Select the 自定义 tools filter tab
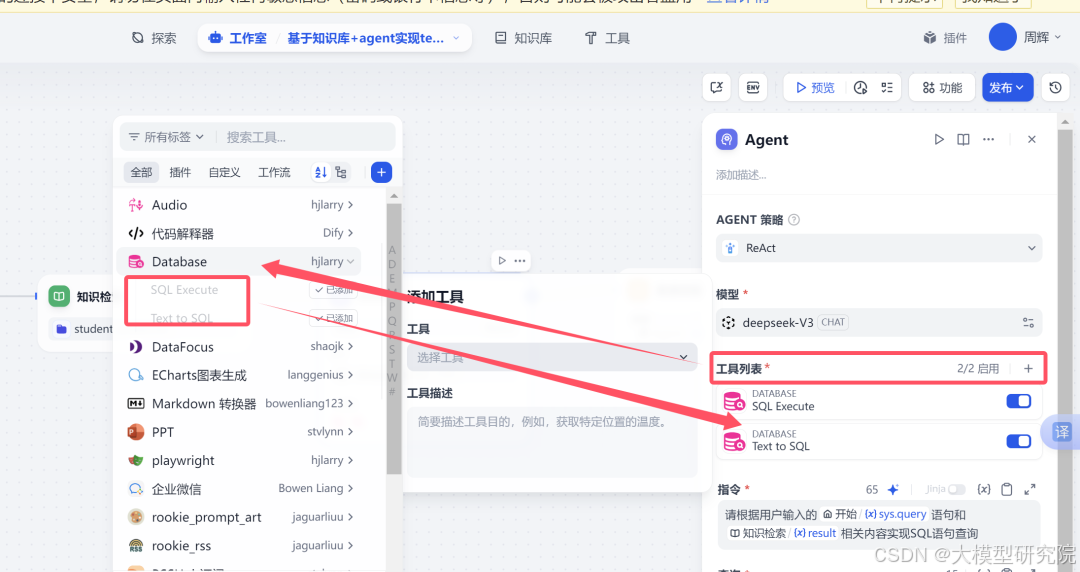 point(225,172)
